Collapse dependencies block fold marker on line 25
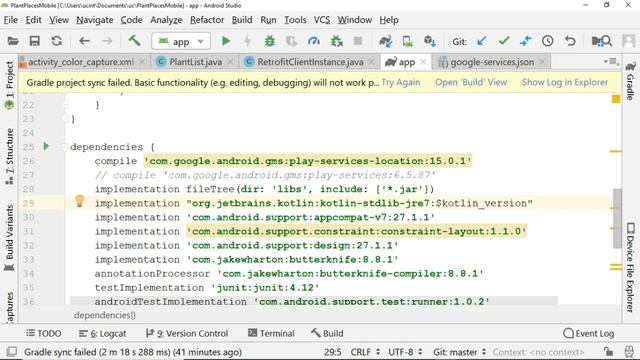The height and width of the screenshot is (360, 640). [x=64, y=147]
